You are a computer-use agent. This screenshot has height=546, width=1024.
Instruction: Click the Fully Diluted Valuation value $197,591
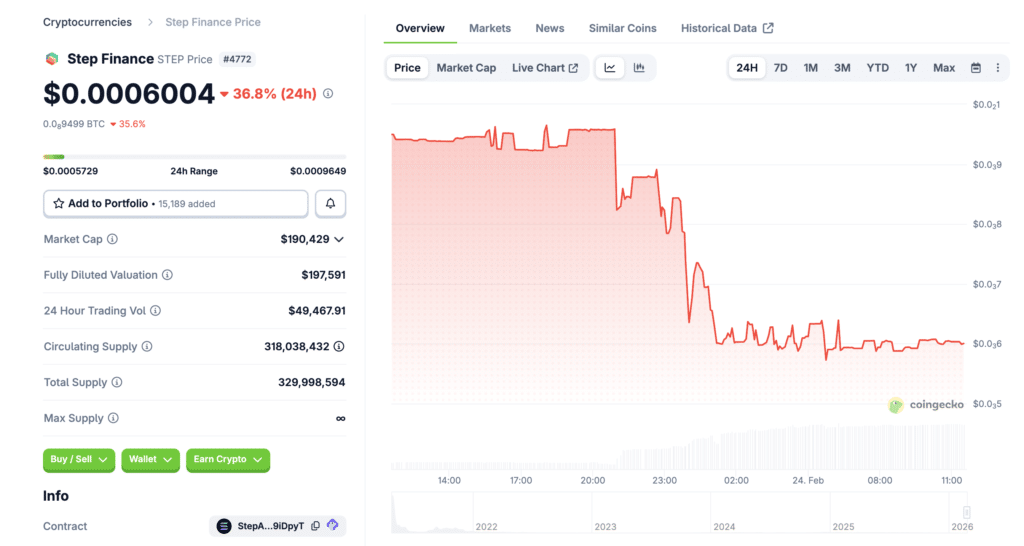(x=323, y=275)
